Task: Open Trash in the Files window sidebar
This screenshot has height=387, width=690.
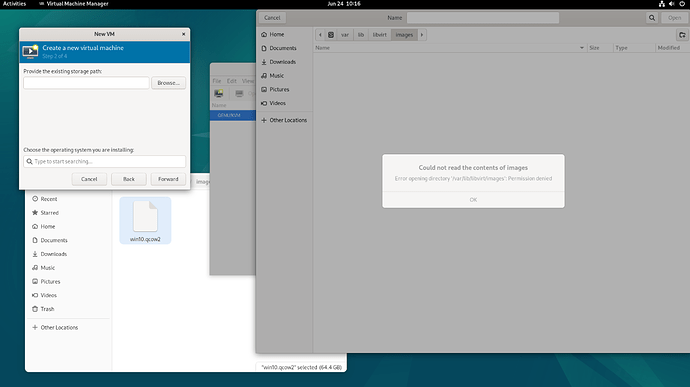Action: point(67,309)
